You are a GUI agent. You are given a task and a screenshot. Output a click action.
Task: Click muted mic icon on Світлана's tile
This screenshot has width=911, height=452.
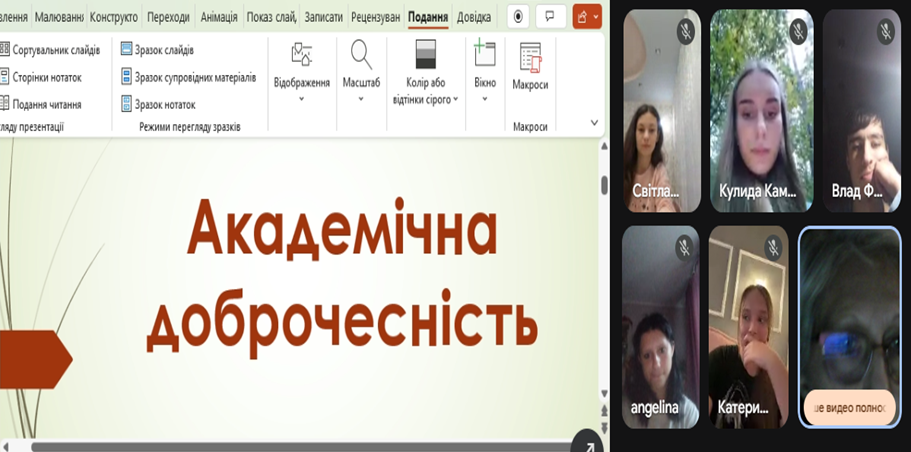tap(685, 31)
